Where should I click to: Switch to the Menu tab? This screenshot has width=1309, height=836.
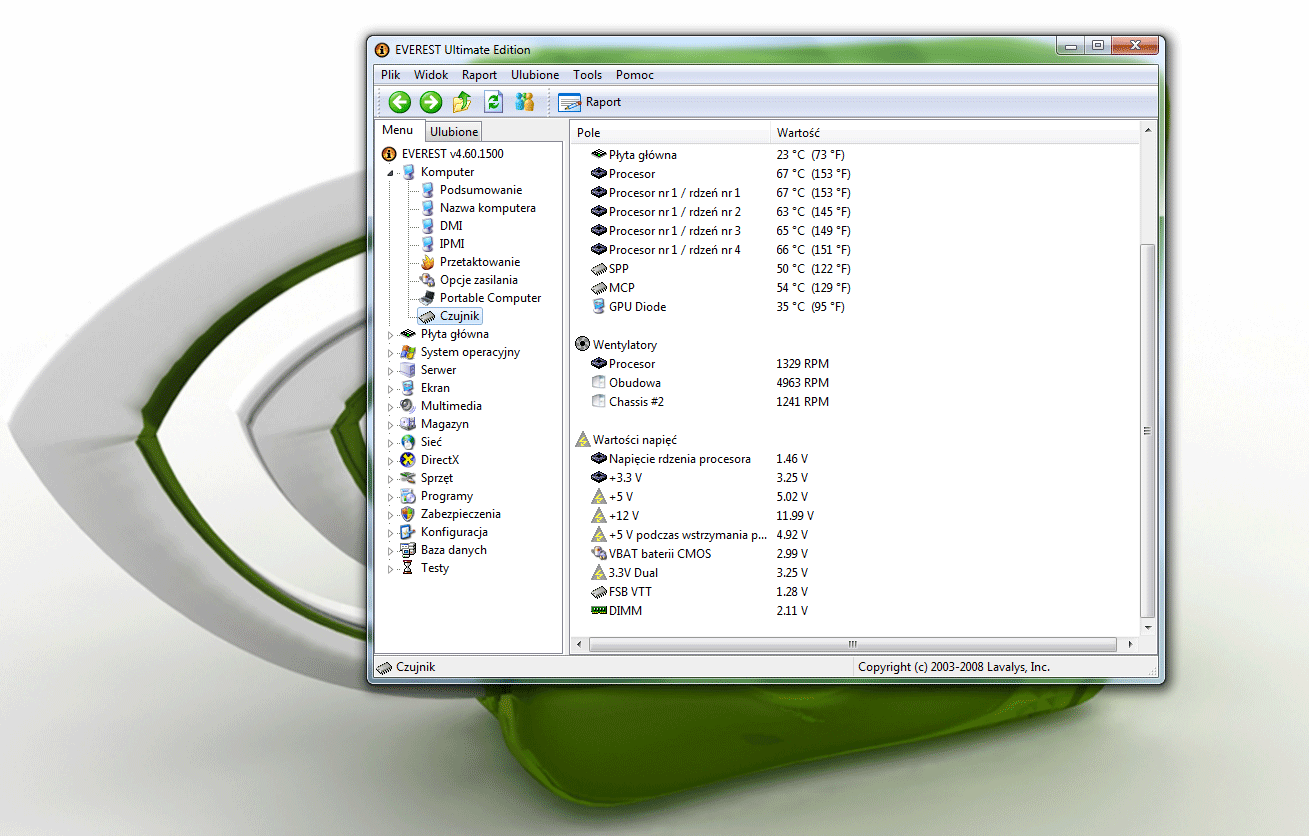click(397, 130)
